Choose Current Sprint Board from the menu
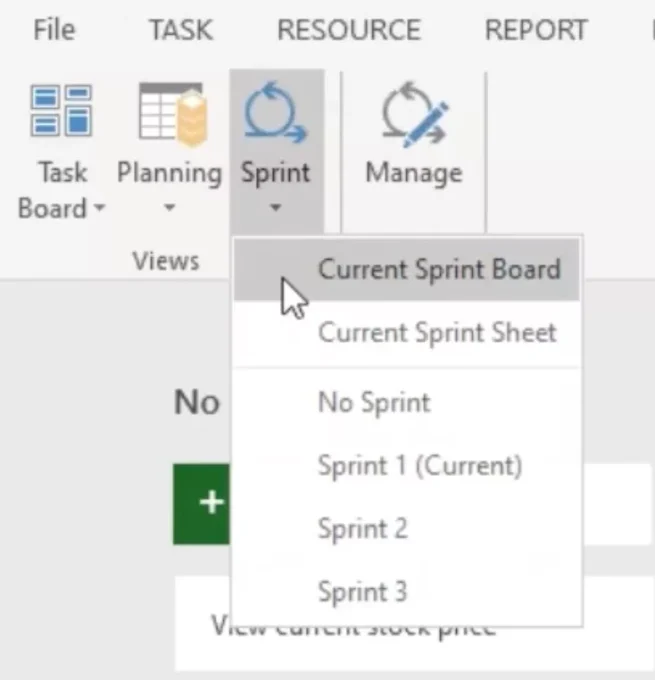 (406, 269)
